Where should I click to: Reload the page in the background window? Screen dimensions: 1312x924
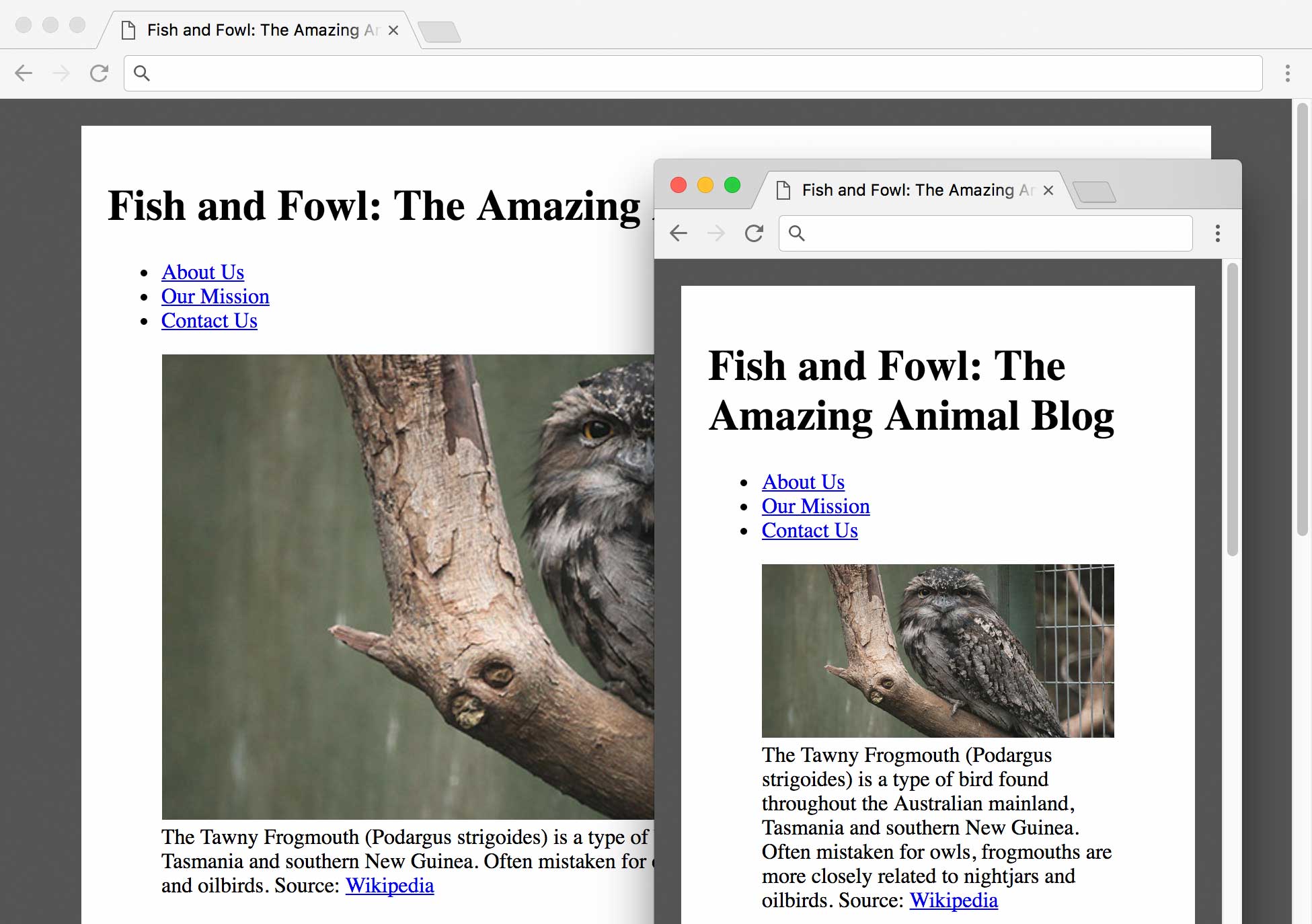[x=100, y=73]
